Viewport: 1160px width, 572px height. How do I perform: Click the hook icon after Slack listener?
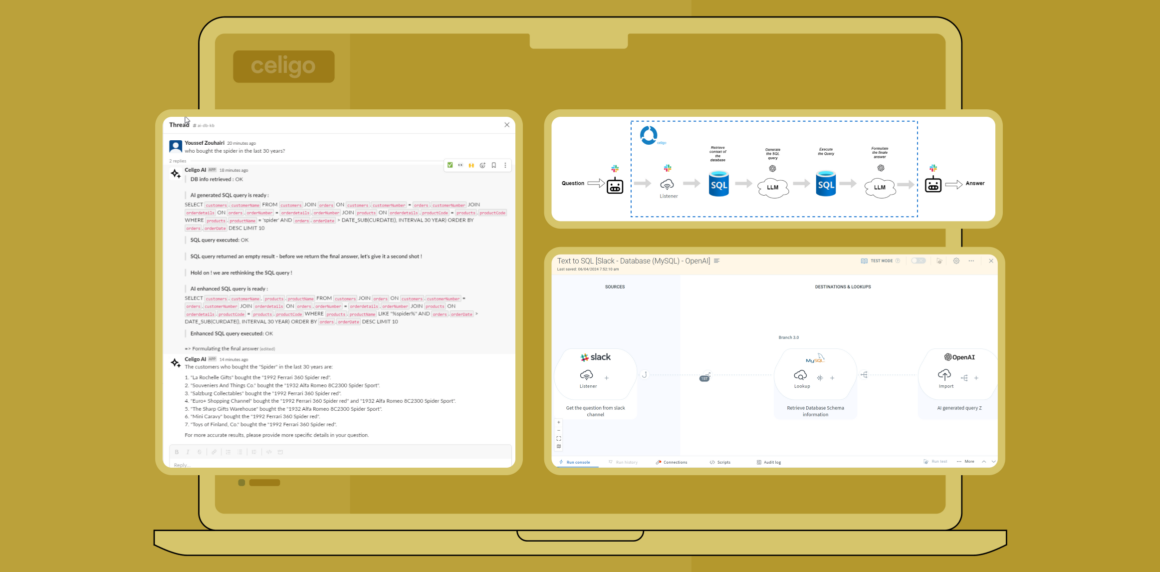pyautogui.click(x=645, y=376)
